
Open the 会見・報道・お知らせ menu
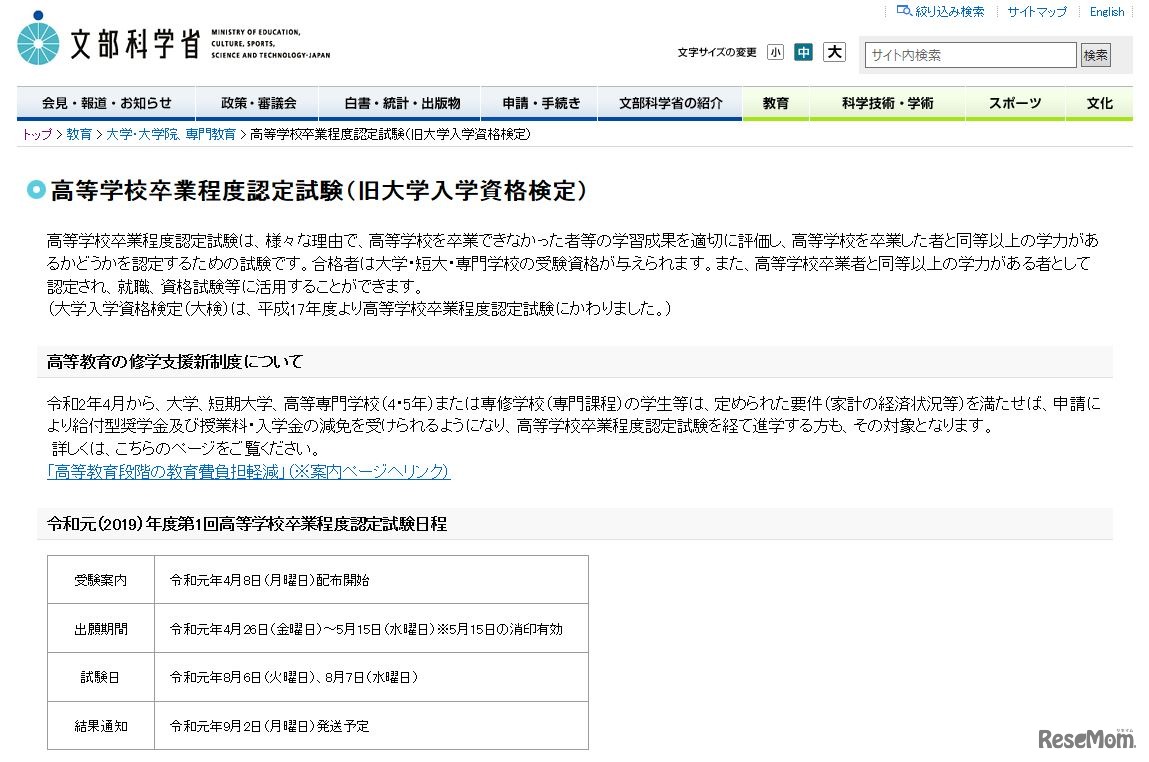coord(106,103)
